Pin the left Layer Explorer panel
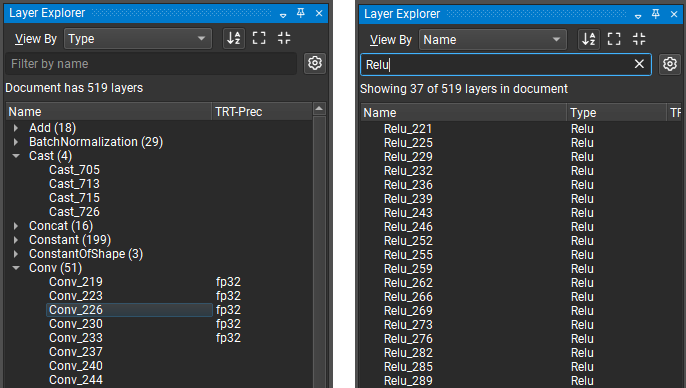686x388 pixels. point(301,13)
